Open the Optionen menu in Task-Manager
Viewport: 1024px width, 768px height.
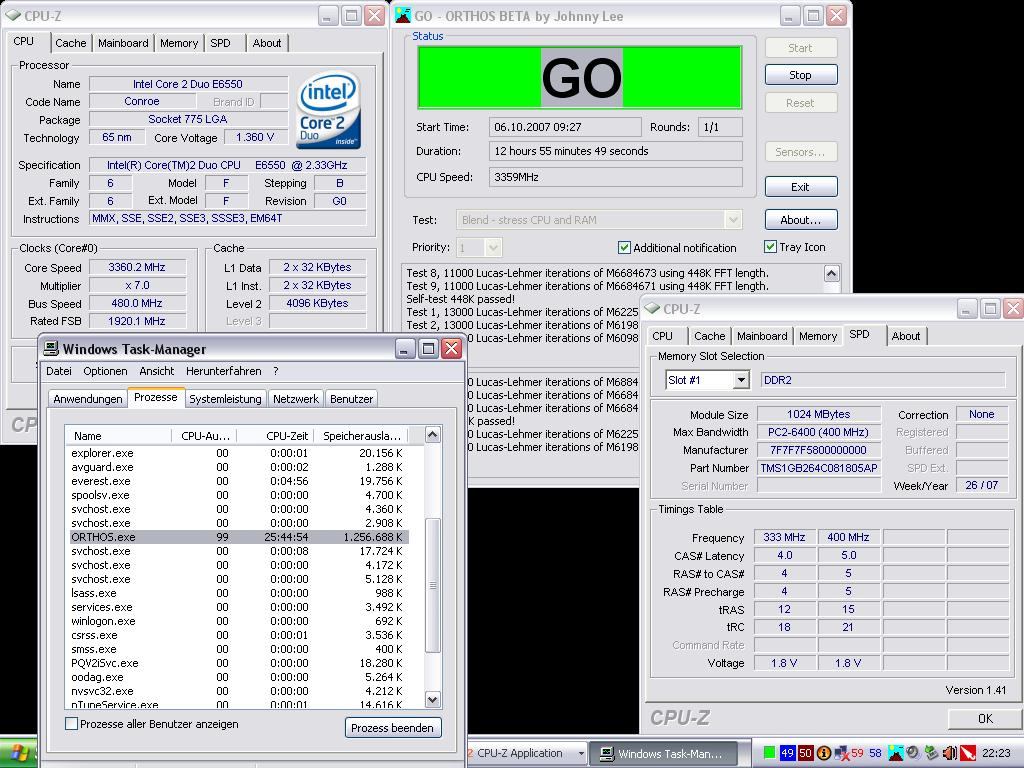tap(105, 371)
